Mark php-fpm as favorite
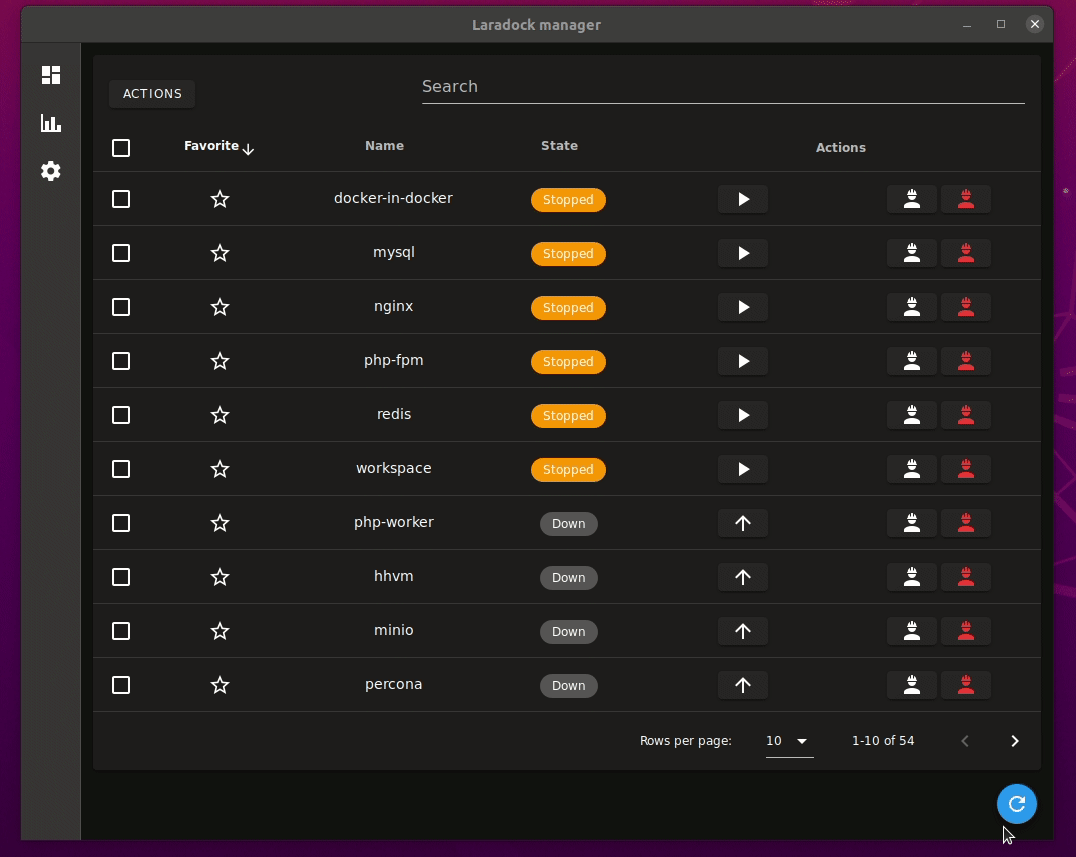This screenshot has height=857, width=1076. pos(220,361)
